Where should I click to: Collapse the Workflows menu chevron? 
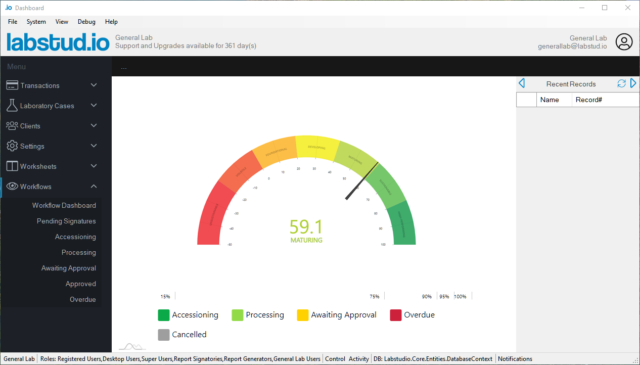point(94,186)
